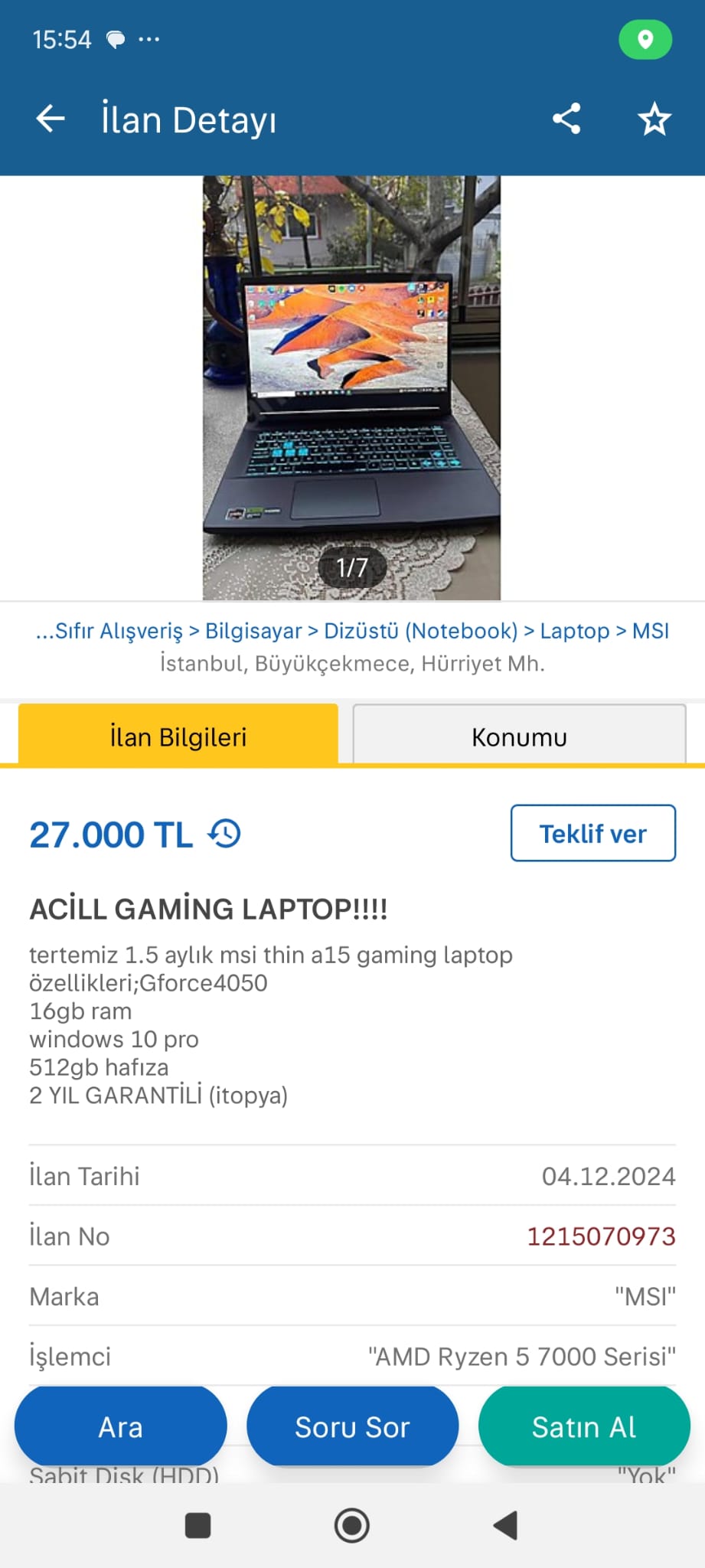The width and height of the screenshot is (705, 1568).
Task: Go back using the header arrow
Action: click(x=51, y=119)
